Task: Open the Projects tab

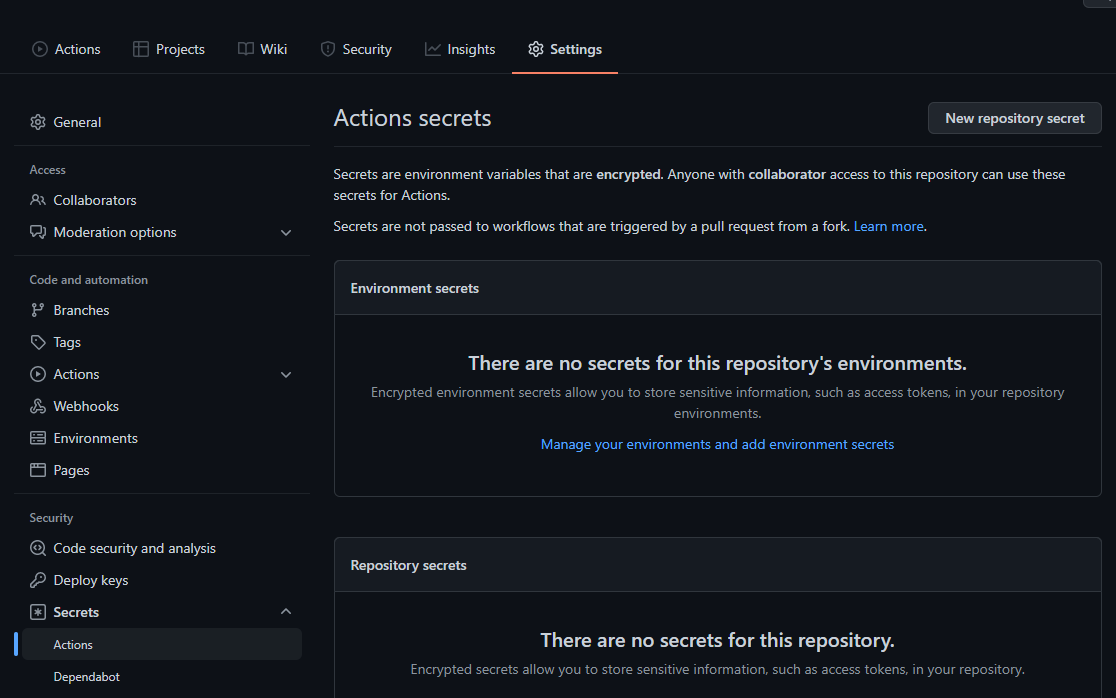Action: pyautogui.click(x=169, y=49)
